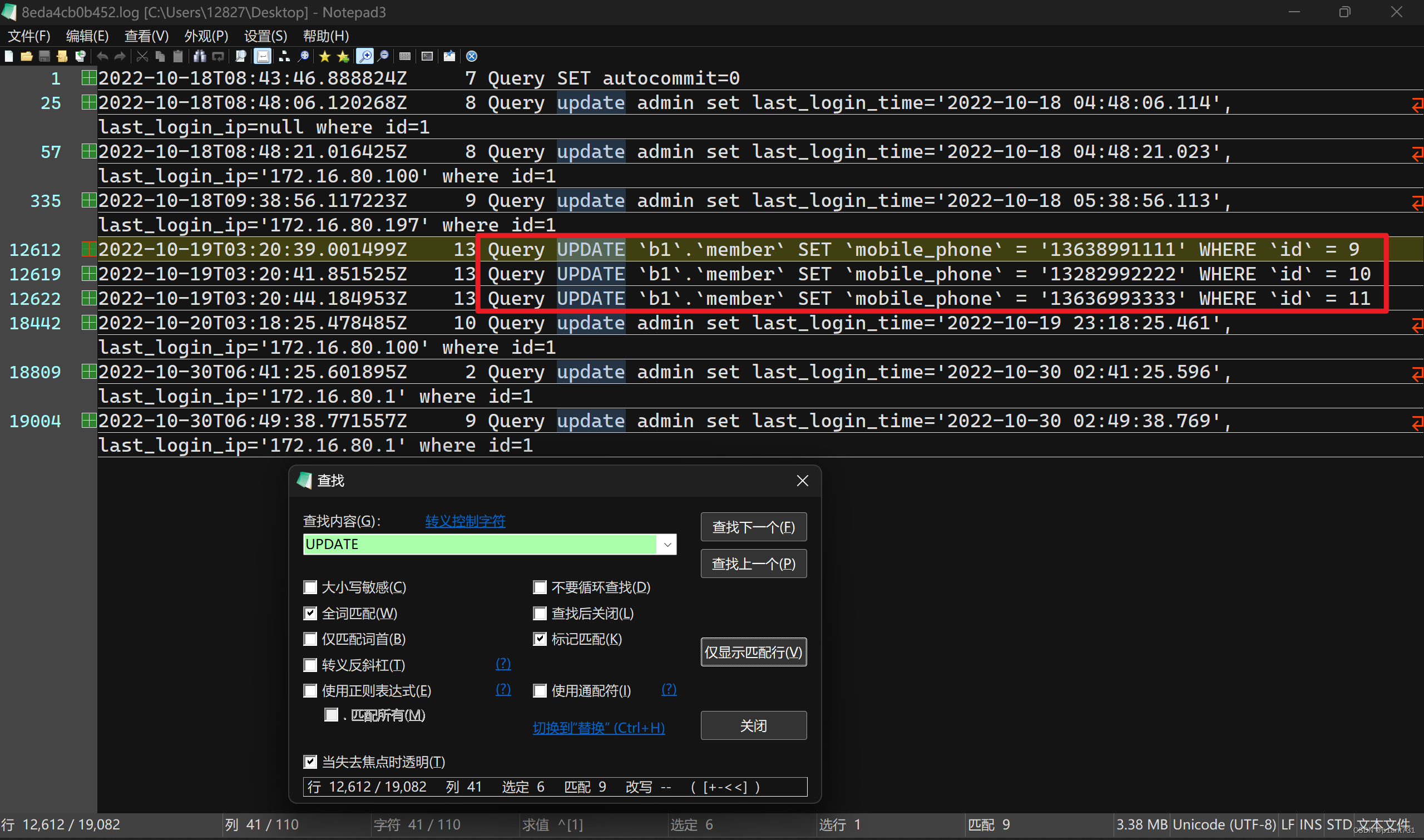Collapse the fold marker on line 18442
This screenshot has height=840, width=1424.
coord(88,323)
